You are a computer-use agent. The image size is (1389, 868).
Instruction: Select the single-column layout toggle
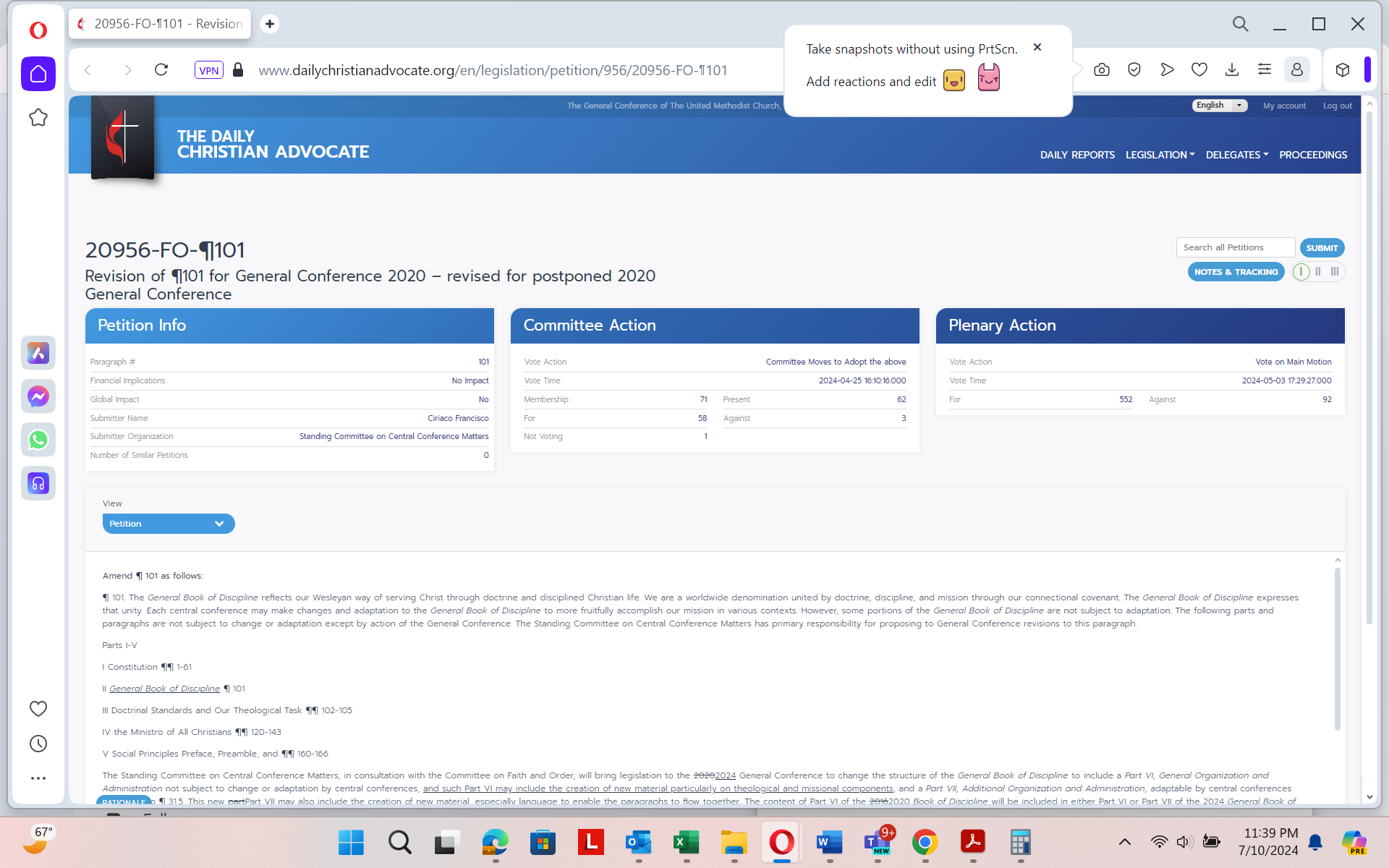[1301, 272]
